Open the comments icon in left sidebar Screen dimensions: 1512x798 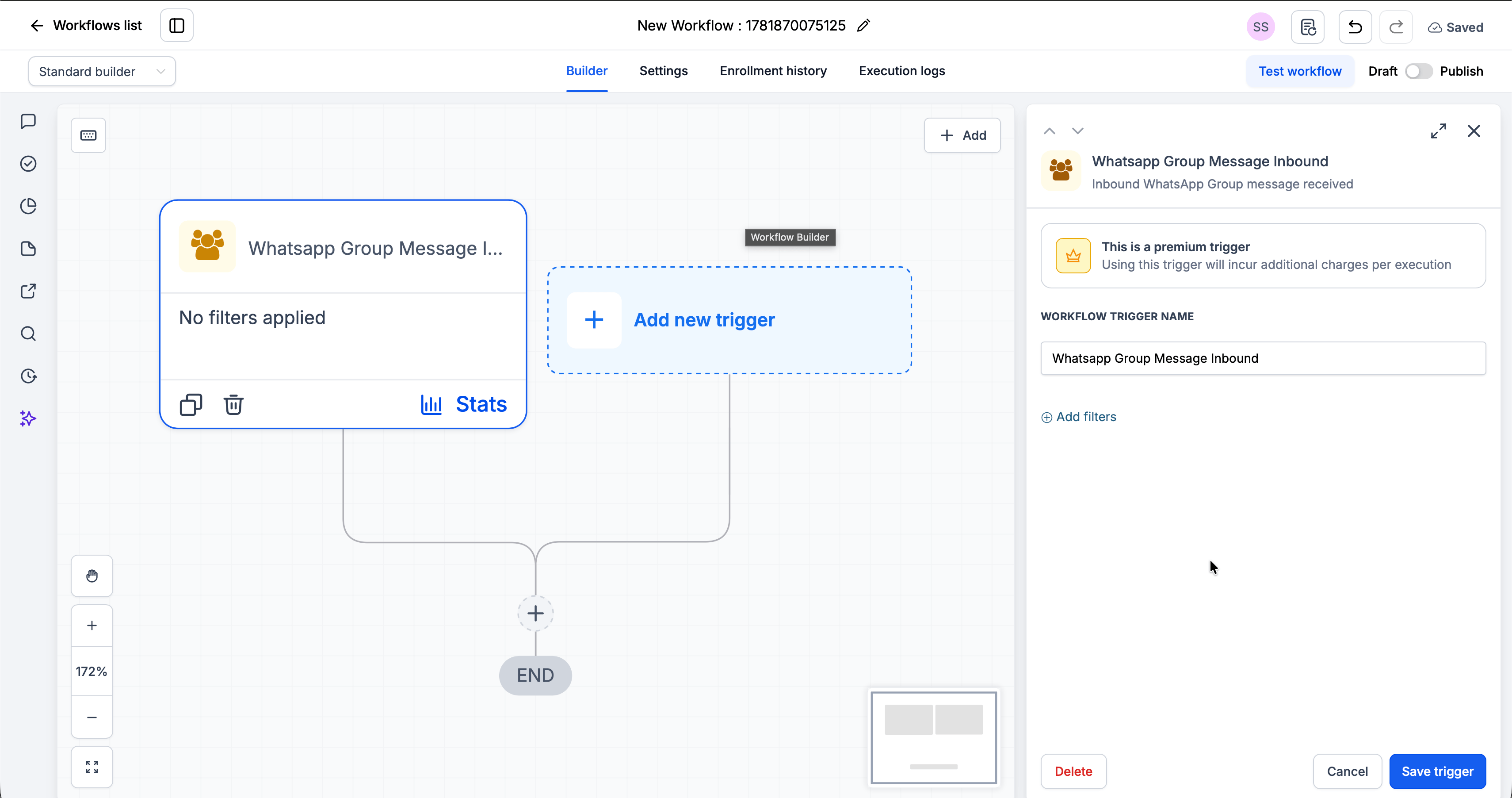coord(28,122)
